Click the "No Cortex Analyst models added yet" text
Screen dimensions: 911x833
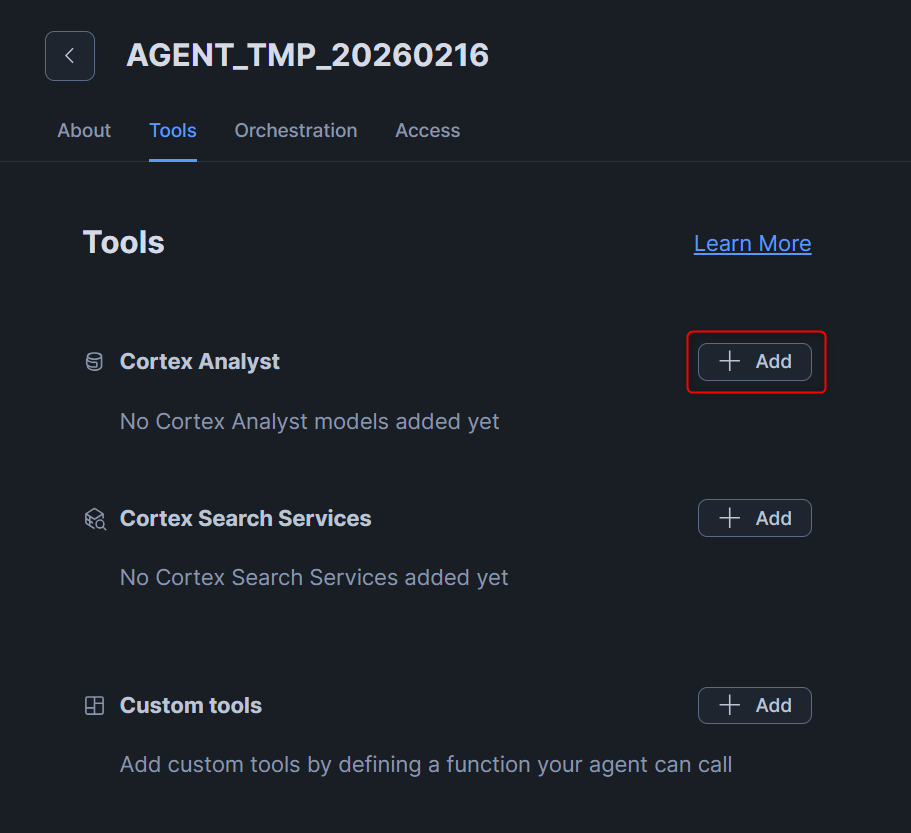310,422
